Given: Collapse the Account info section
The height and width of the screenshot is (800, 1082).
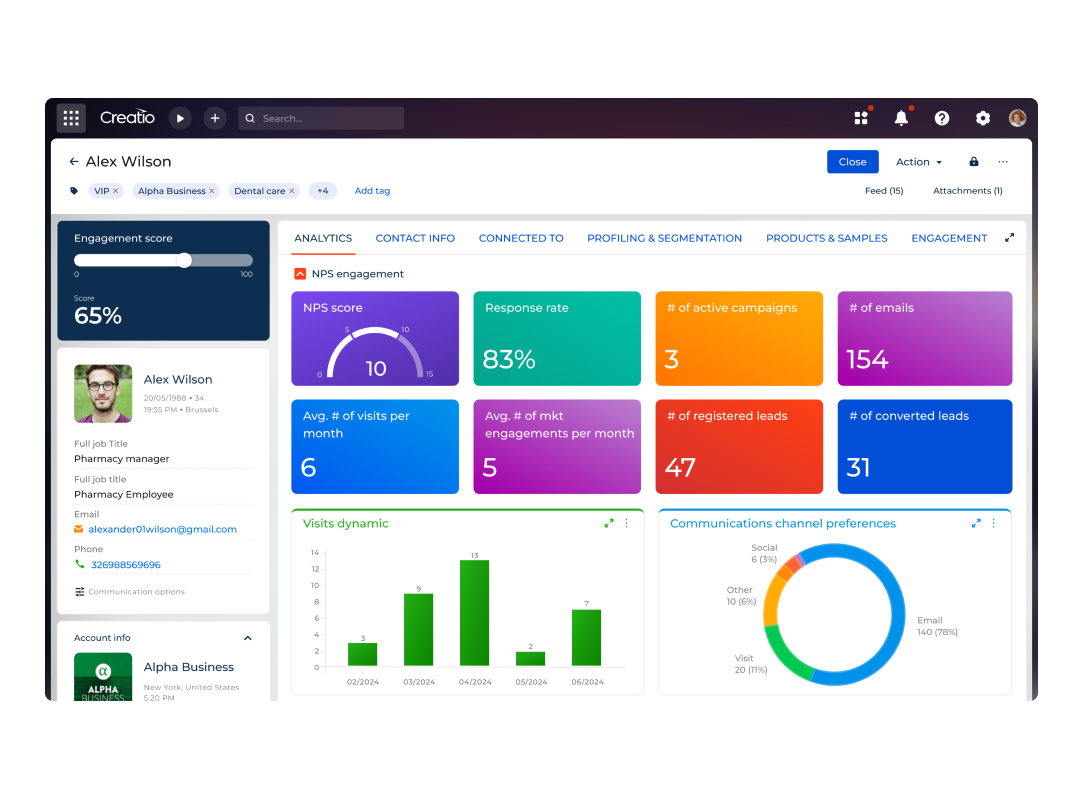Looking at the screenshot, I should [248, 638].
